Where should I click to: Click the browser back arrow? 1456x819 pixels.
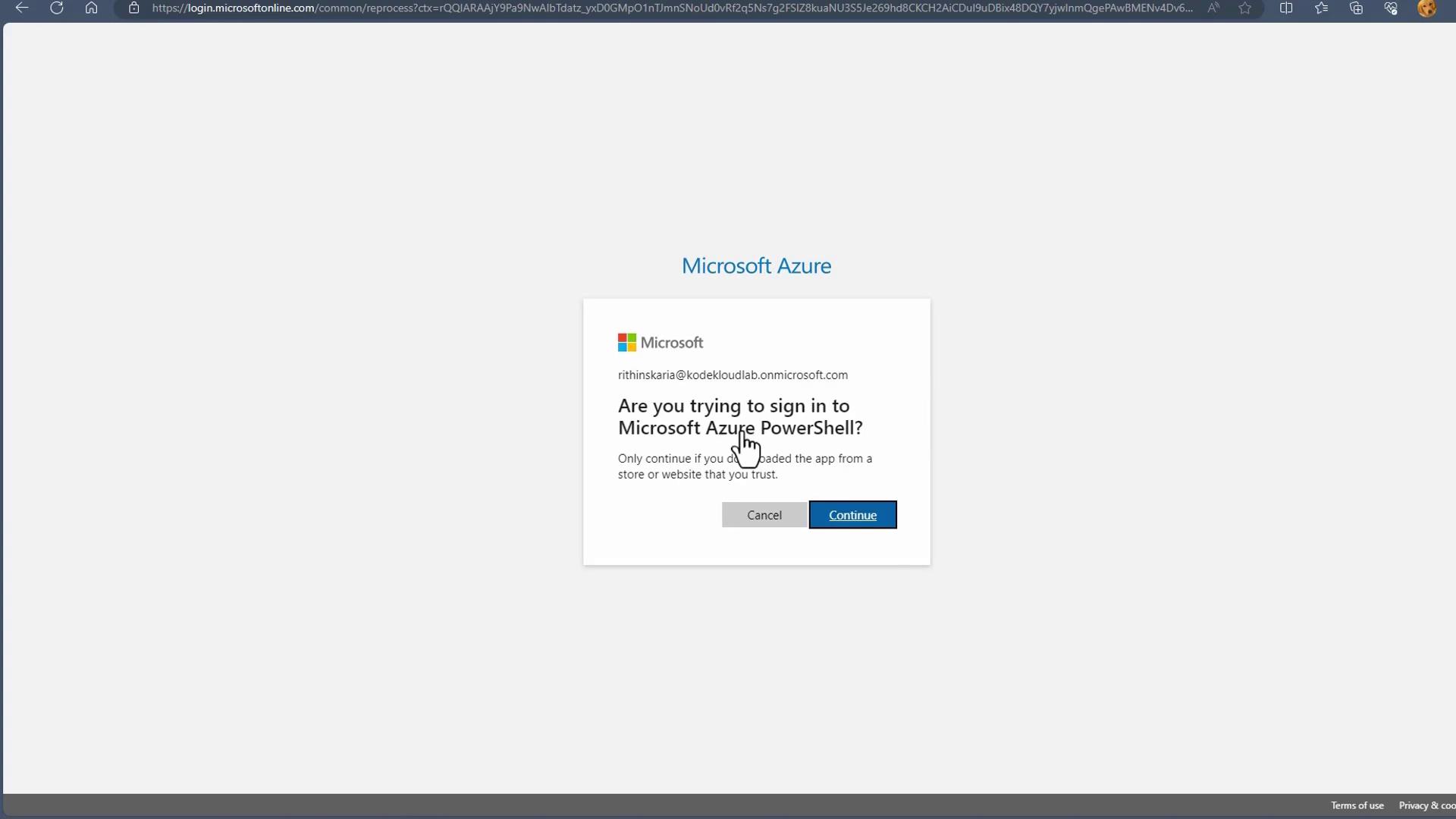22,8
